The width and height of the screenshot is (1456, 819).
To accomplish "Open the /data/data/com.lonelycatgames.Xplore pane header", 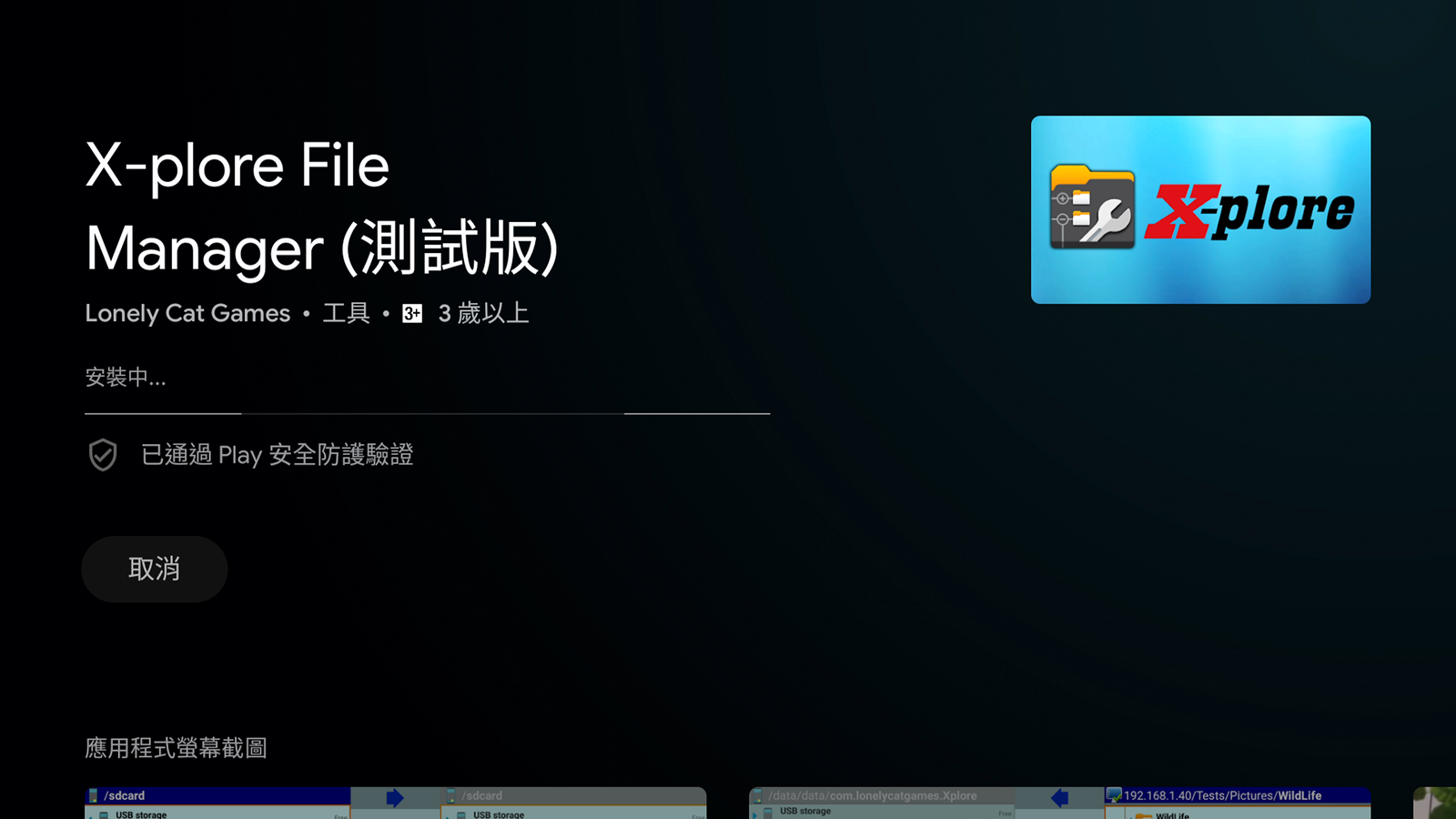I will (x=872, y=795).
